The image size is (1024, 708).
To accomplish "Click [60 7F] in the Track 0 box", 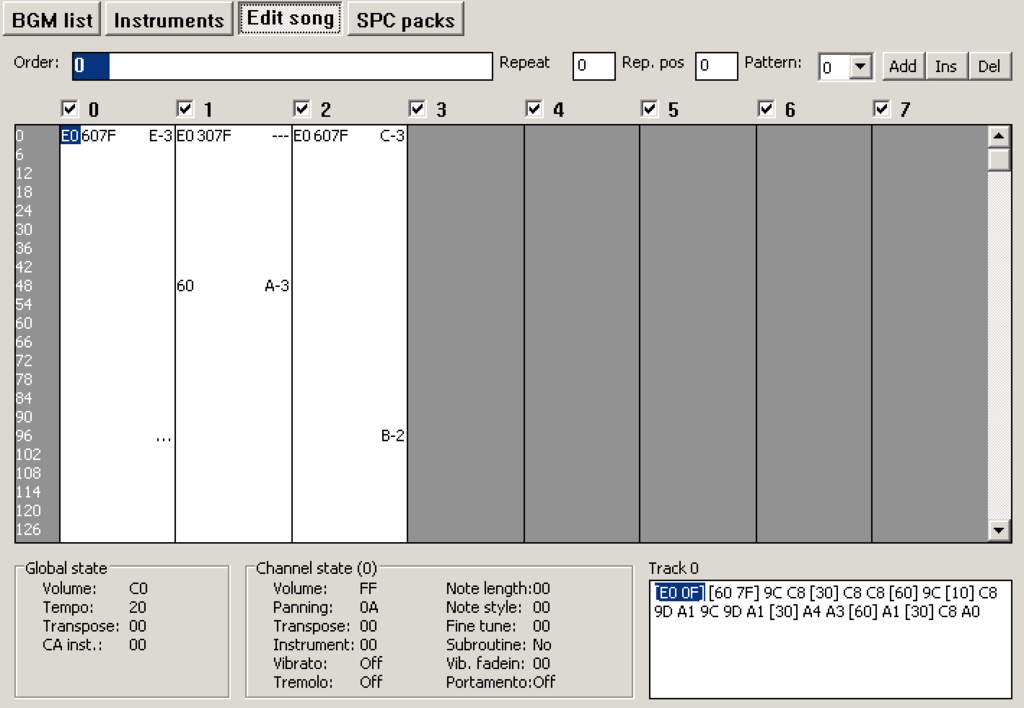I will pyautogui.click(x=734, y=592).
